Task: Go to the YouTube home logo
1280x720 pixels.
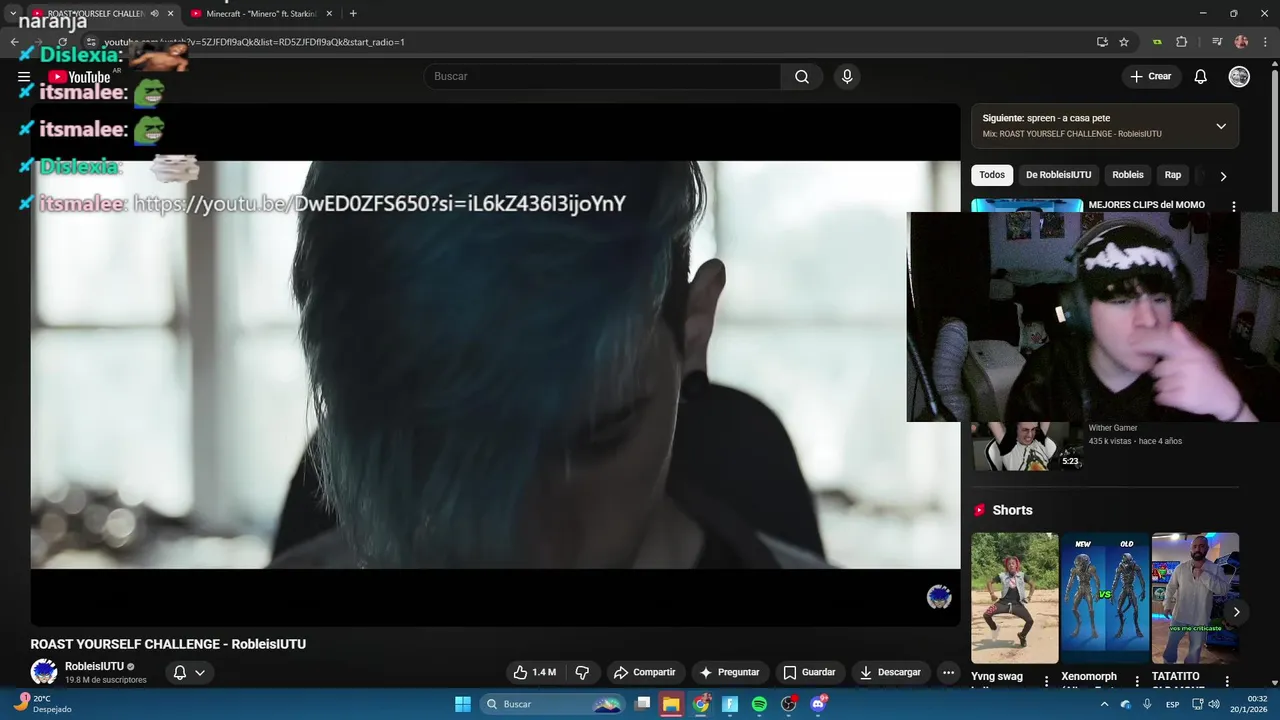Action: tap(80, 77)
